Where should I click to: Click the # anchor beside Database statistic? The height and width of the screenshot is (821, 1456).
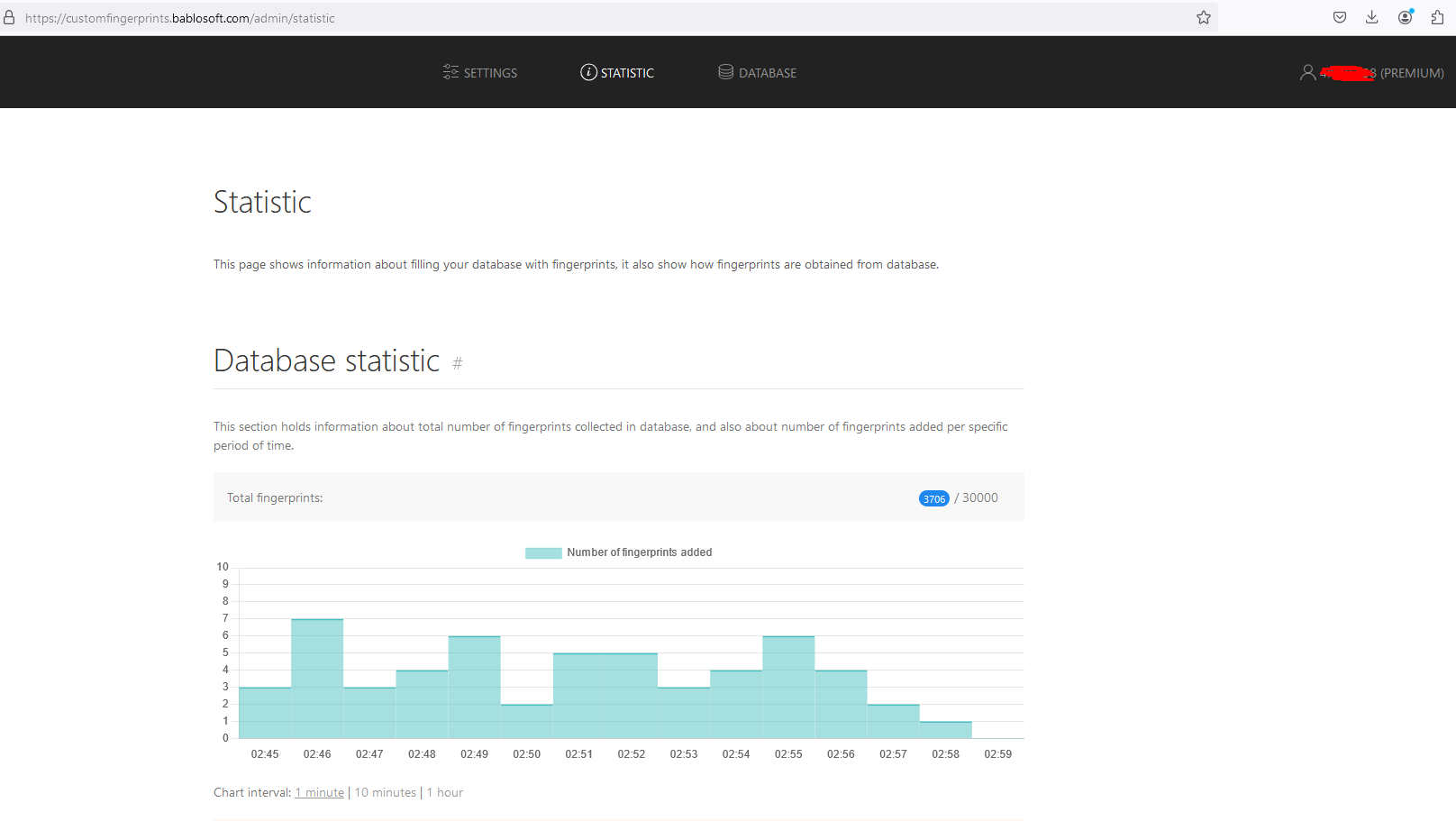click(458, 364)
